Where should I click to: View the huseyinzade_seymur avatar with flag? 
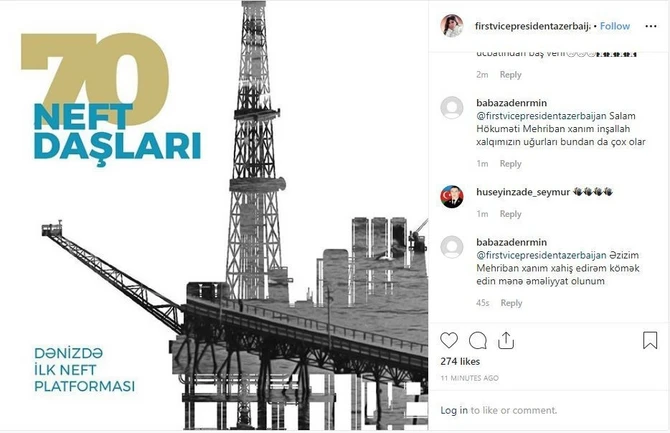pyautogui.click(x=452, y=197)
